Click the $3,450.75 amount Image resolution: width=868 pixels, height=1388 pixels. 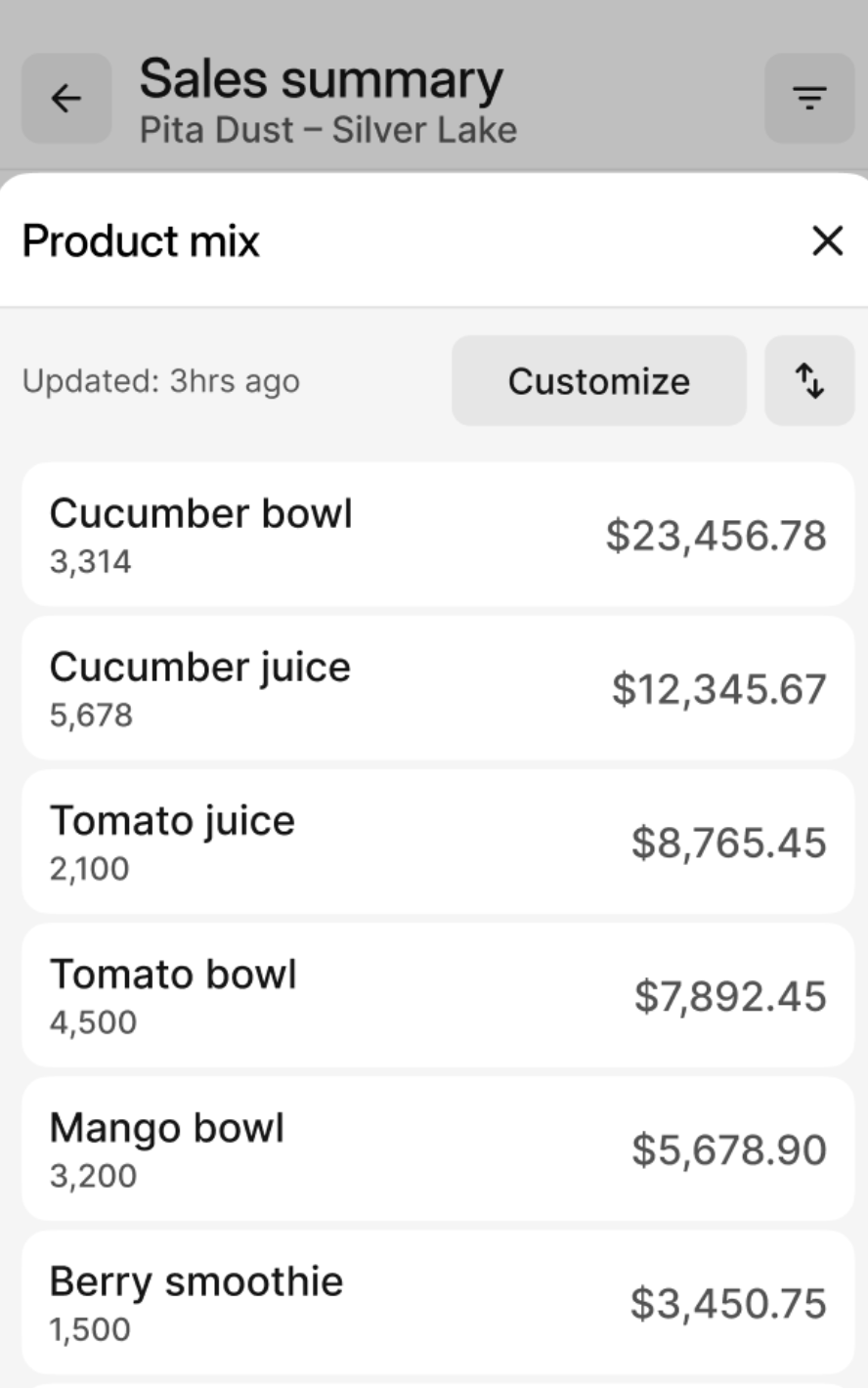pos(728,1303)
